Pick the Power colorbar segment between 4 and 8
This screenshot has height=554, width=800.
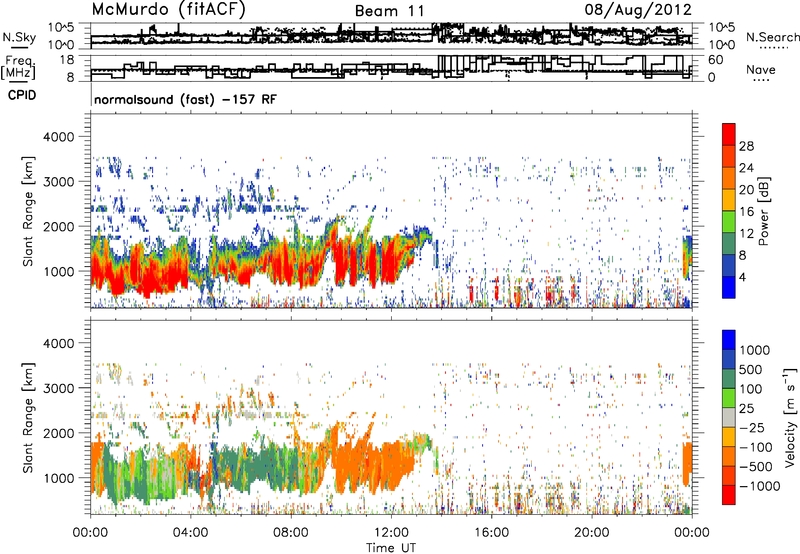coord(729,266)
